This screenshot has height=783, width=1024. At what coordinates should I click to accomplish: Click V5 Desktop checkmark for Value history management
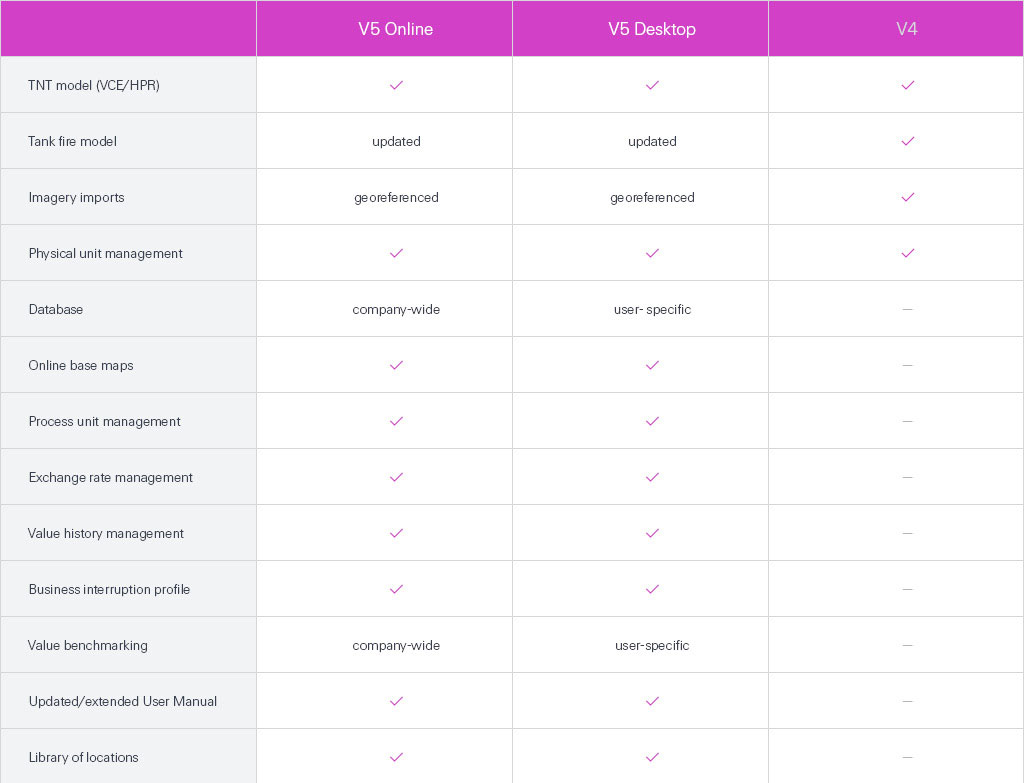(x=652, y=533)
